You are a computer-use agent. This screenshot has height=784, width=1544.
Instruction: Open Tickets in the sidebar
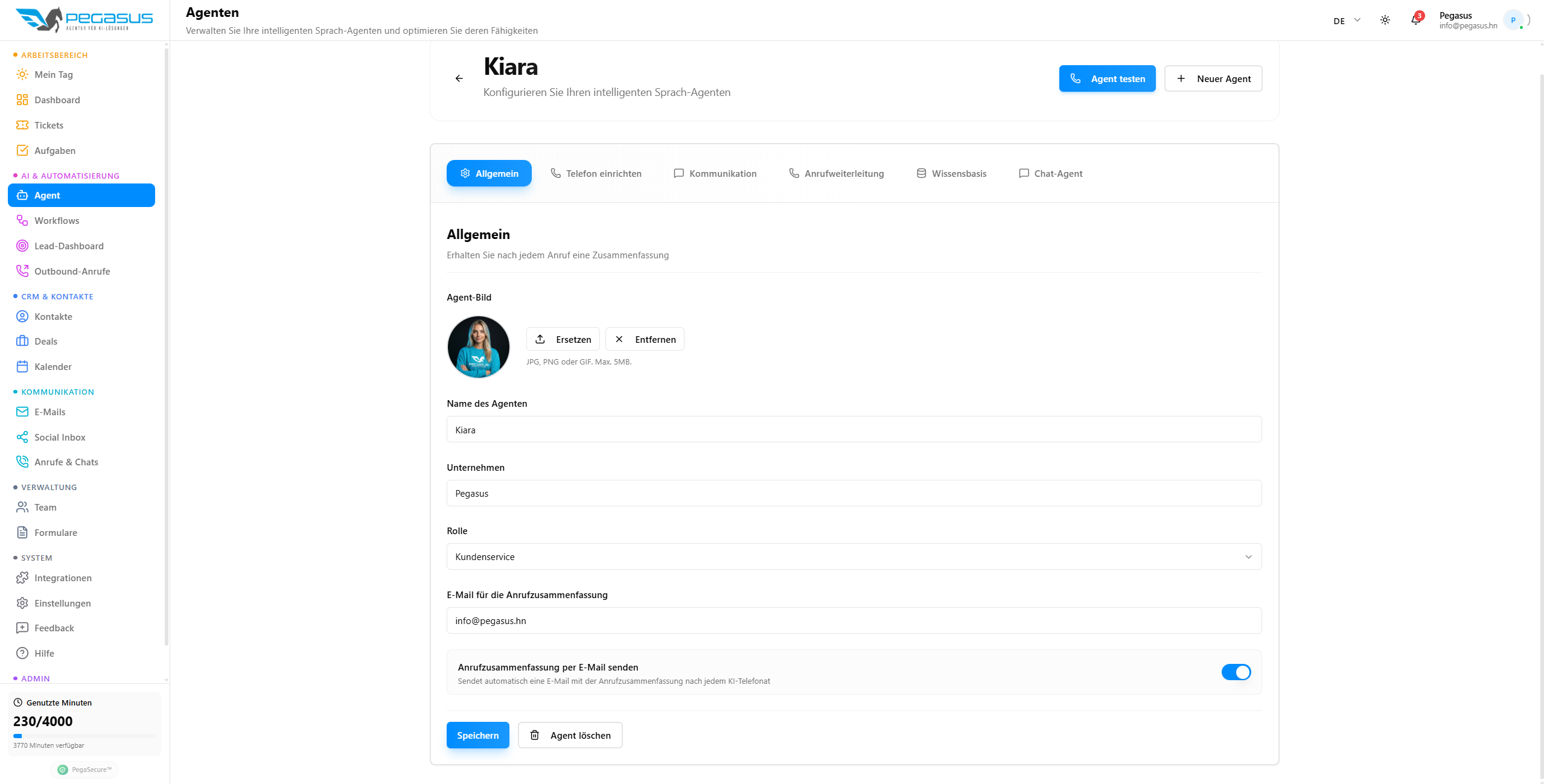tap(48, 126)
